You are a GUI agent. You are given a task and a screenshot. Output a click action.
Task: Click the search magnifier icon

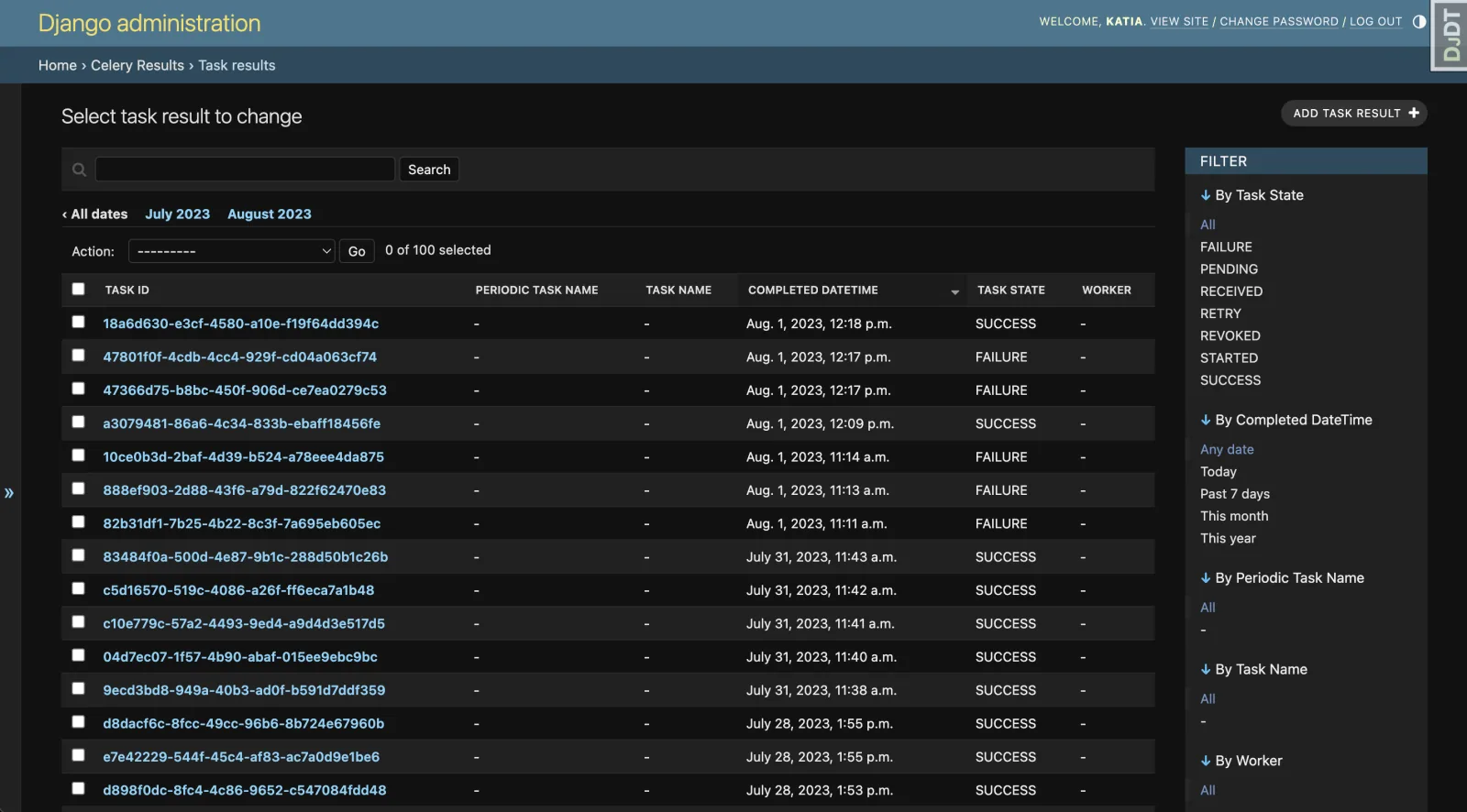tap(79, 170)
